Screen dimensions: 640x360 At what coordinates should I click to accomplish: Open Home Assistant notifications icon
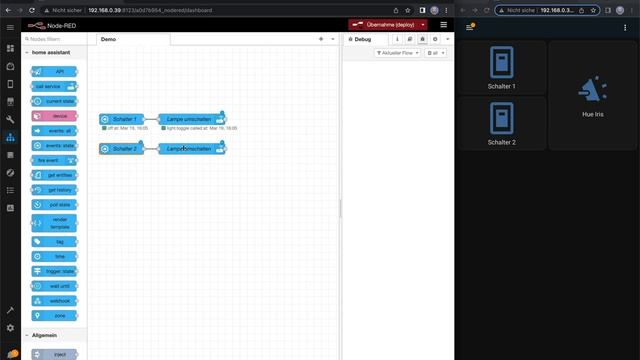(12, 354)
